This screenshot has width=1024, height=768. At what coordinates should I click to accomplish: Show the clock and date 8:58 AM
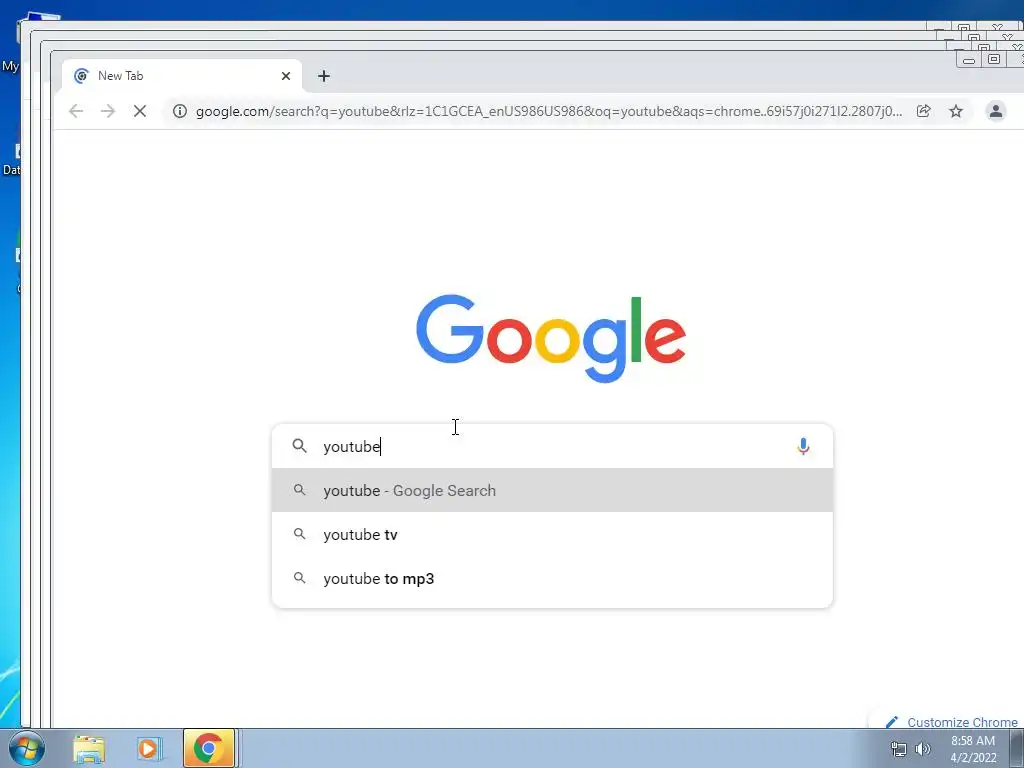(973, 749)
